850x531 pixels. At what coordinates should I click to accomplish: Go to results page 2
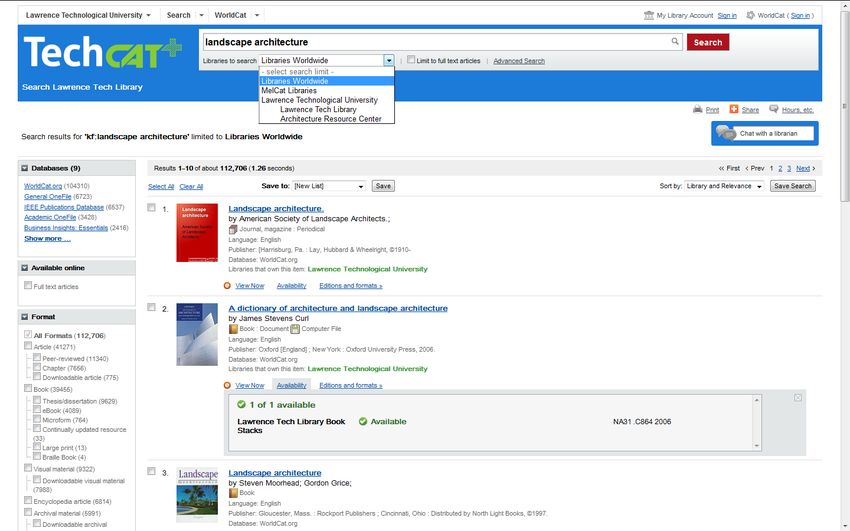[780, 169]
